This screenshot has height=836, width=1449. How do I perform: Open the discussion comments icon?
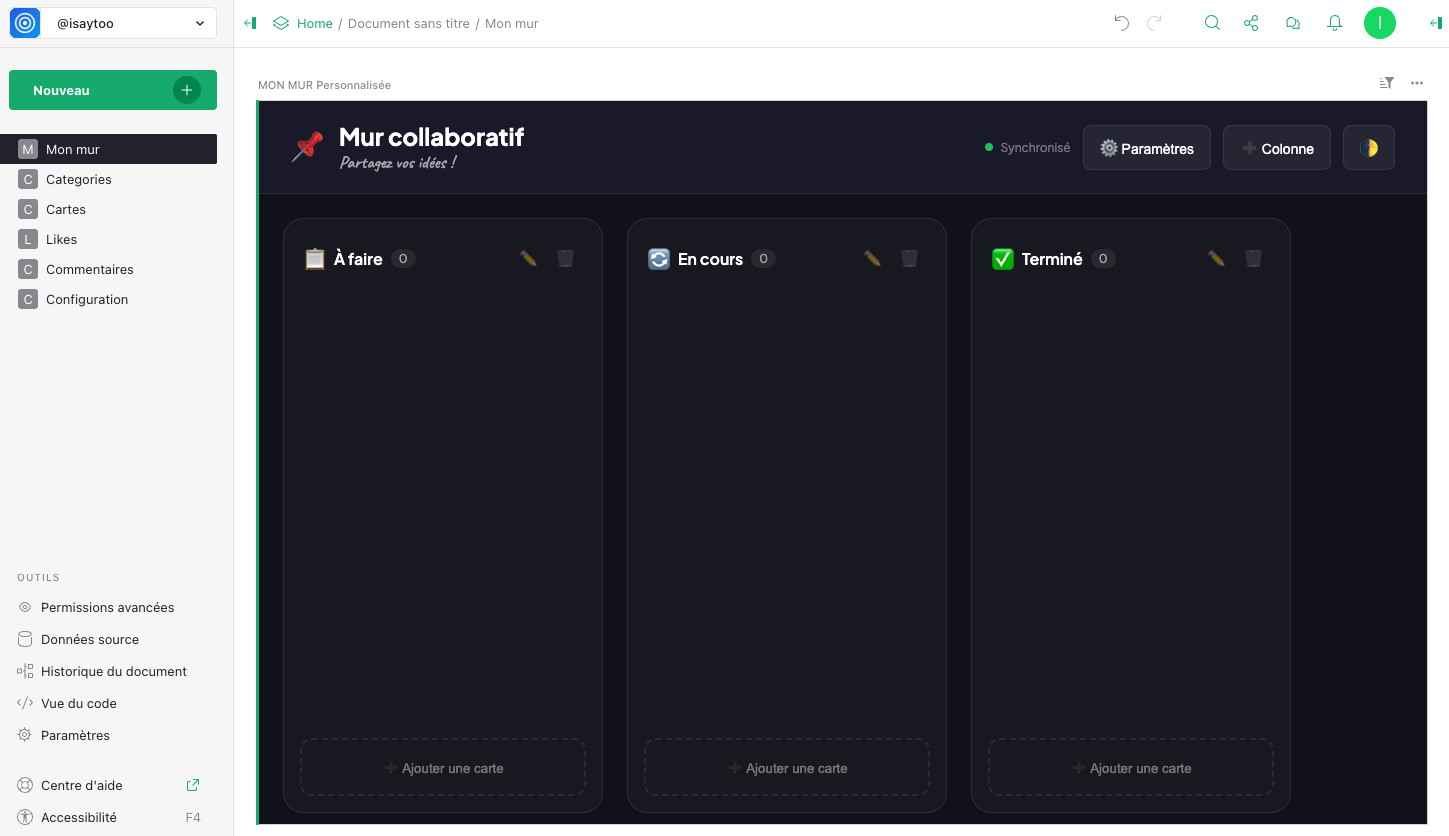[x=1293, y=23]
